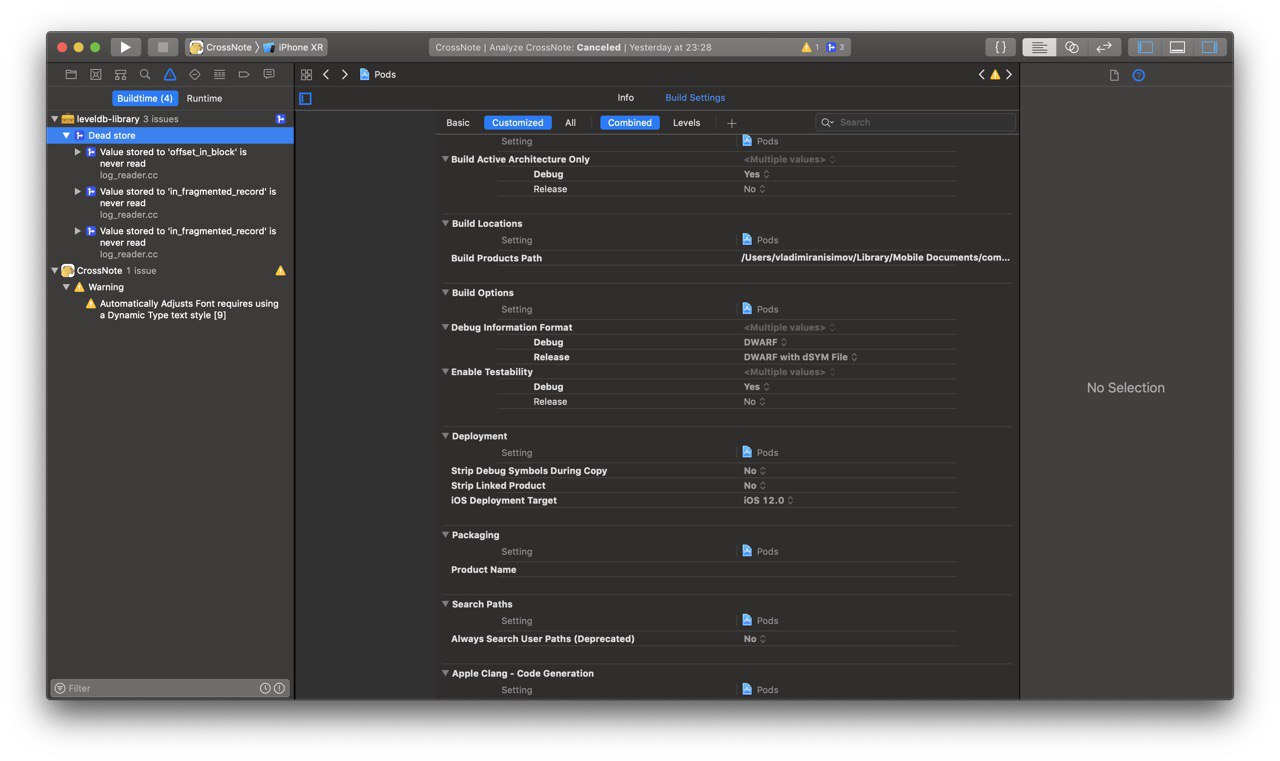Collapse the Debug Information Format setting
The image size is (1280, 761).
pyautogui.click(x=445, y=327)
